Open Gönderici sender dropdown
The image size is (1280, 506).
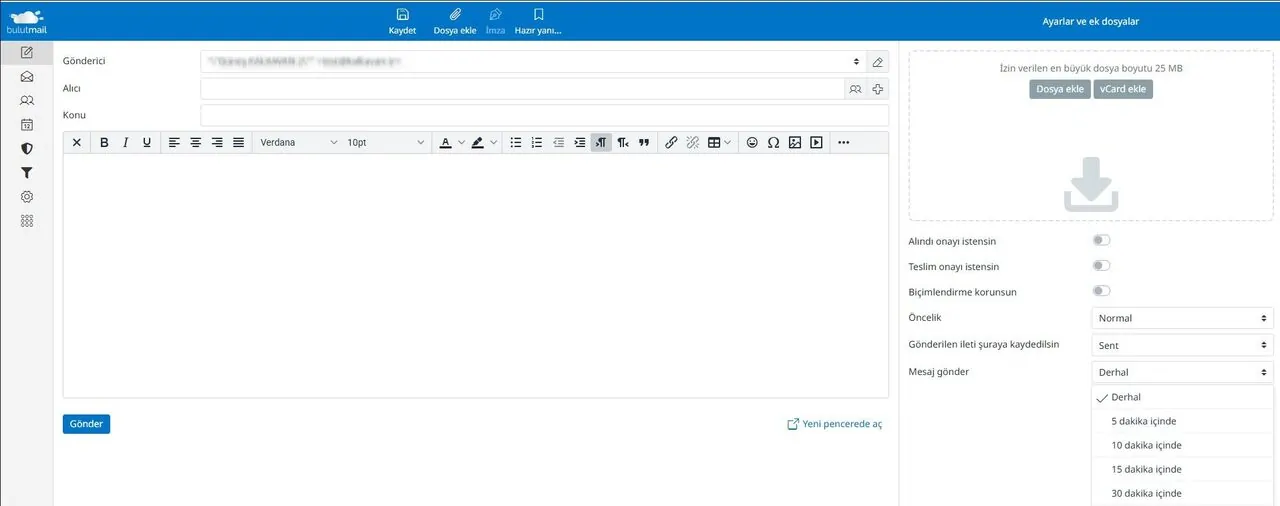533,62
